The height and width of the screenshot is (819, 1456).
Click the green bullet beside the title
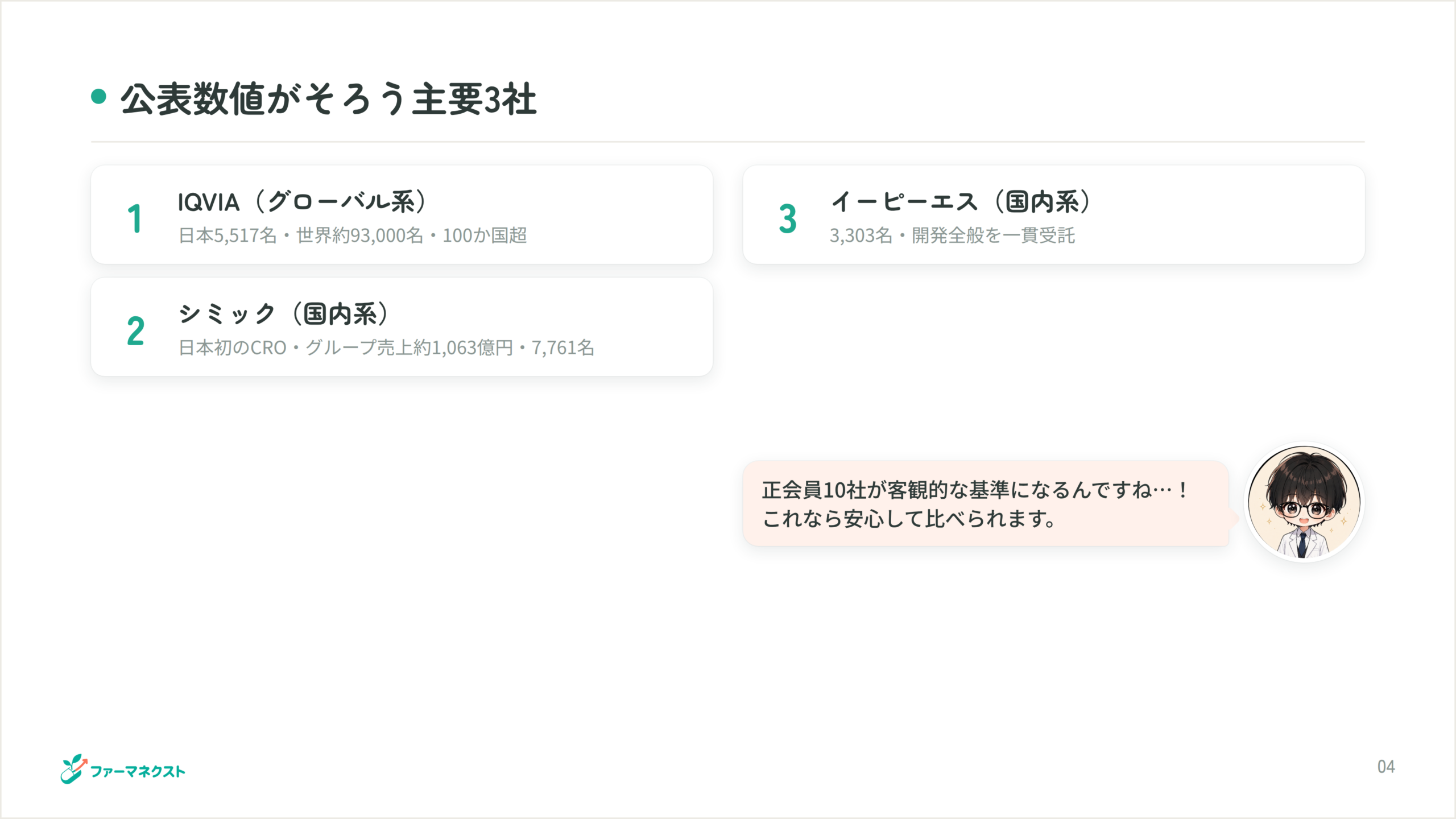click(x=99, y=97)
